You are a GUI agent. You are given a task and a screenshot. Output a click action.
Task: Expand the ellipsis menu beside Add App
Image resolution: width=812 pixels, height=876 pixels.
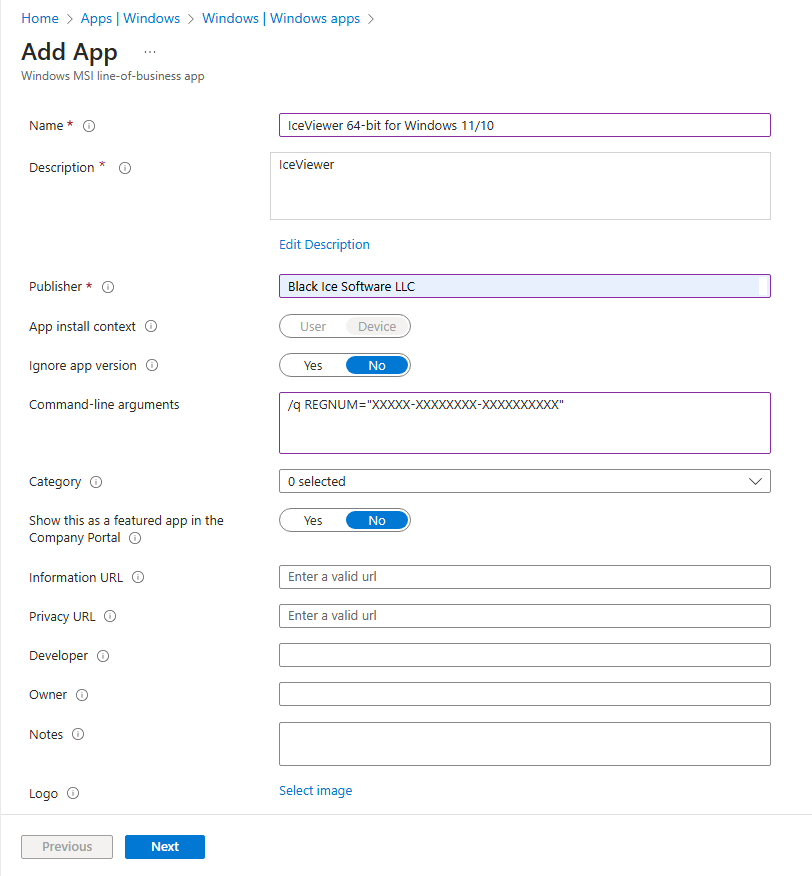point(149,51)
